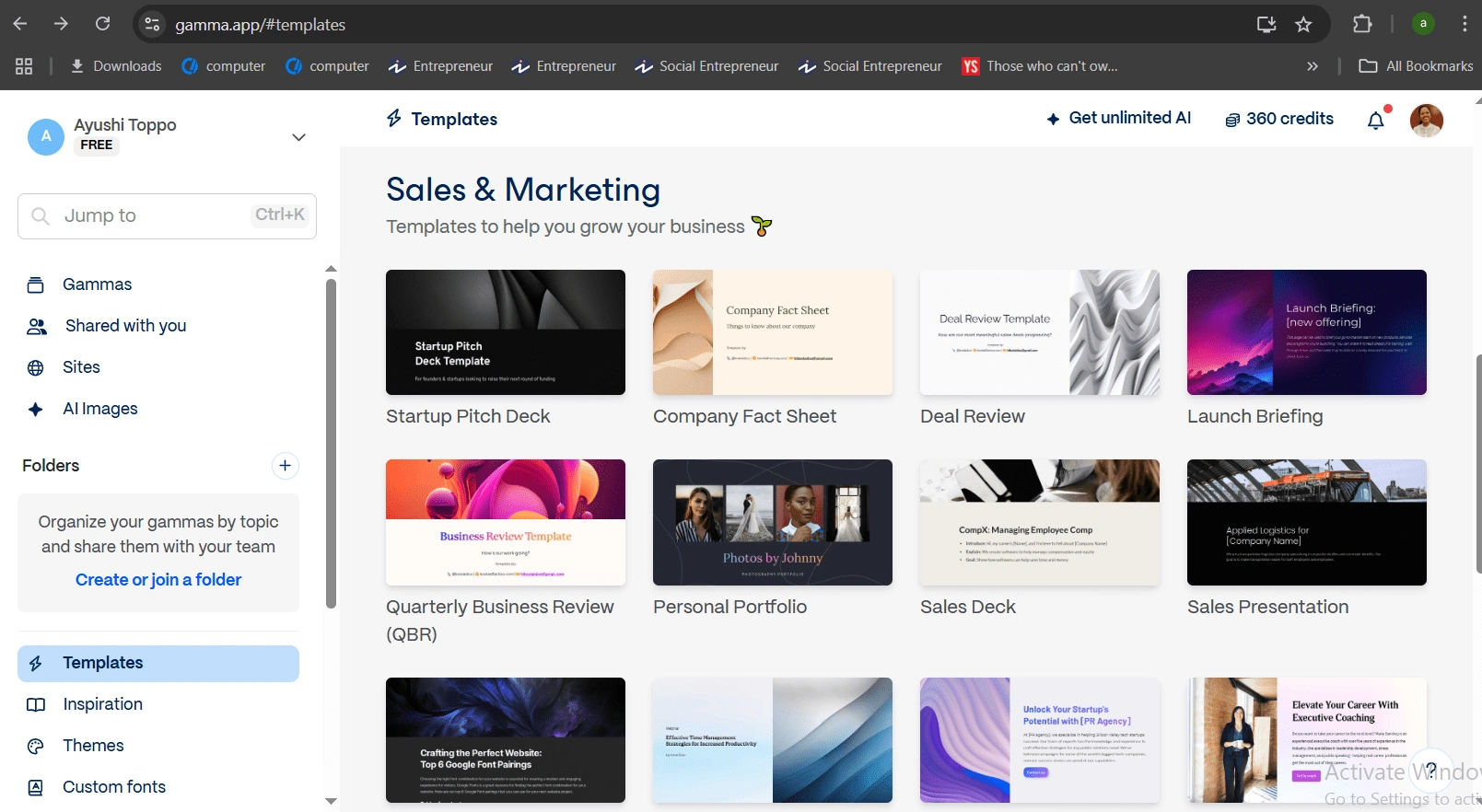This screenshot has height=812, width=1482.
Task: Select the Launch Briefing template thumbnail
Action: click(1306, 332)
